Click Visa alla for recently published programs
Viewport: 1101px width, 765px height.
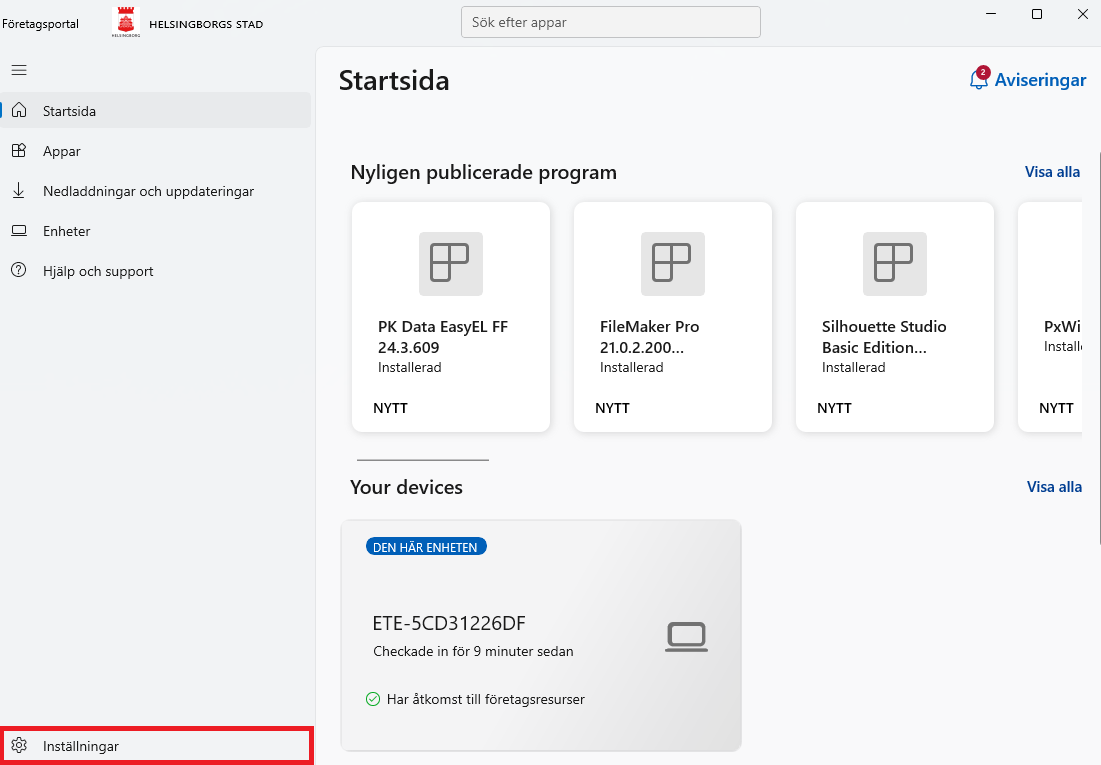coord(1052,171)
